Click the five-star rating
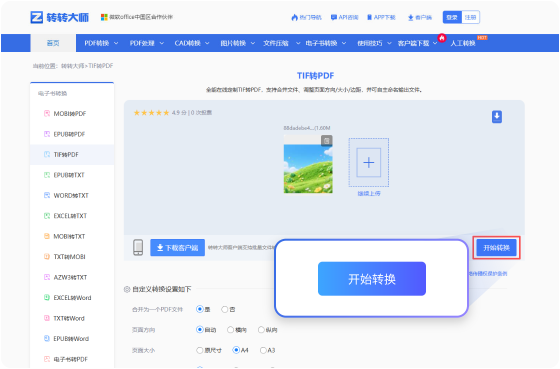The width and height of the screenshot is (560, 369). coord(151,113)
